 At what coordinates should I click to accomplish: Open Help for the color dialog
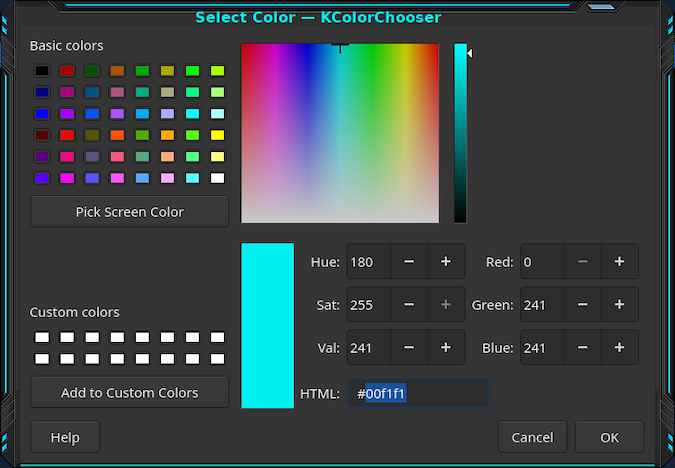[65, 437]
